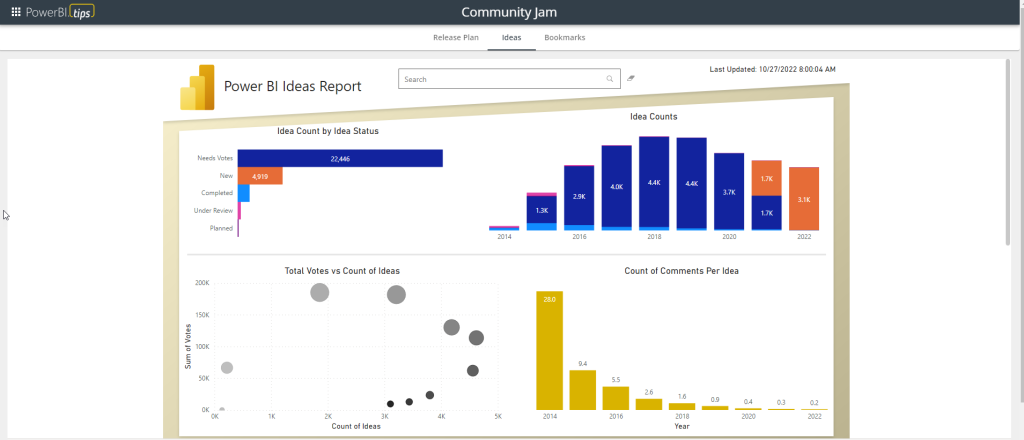Select the Needs Votes bar showing 22,446
The width and height of the screenshot is (1024, 440).
click(340, 158)
